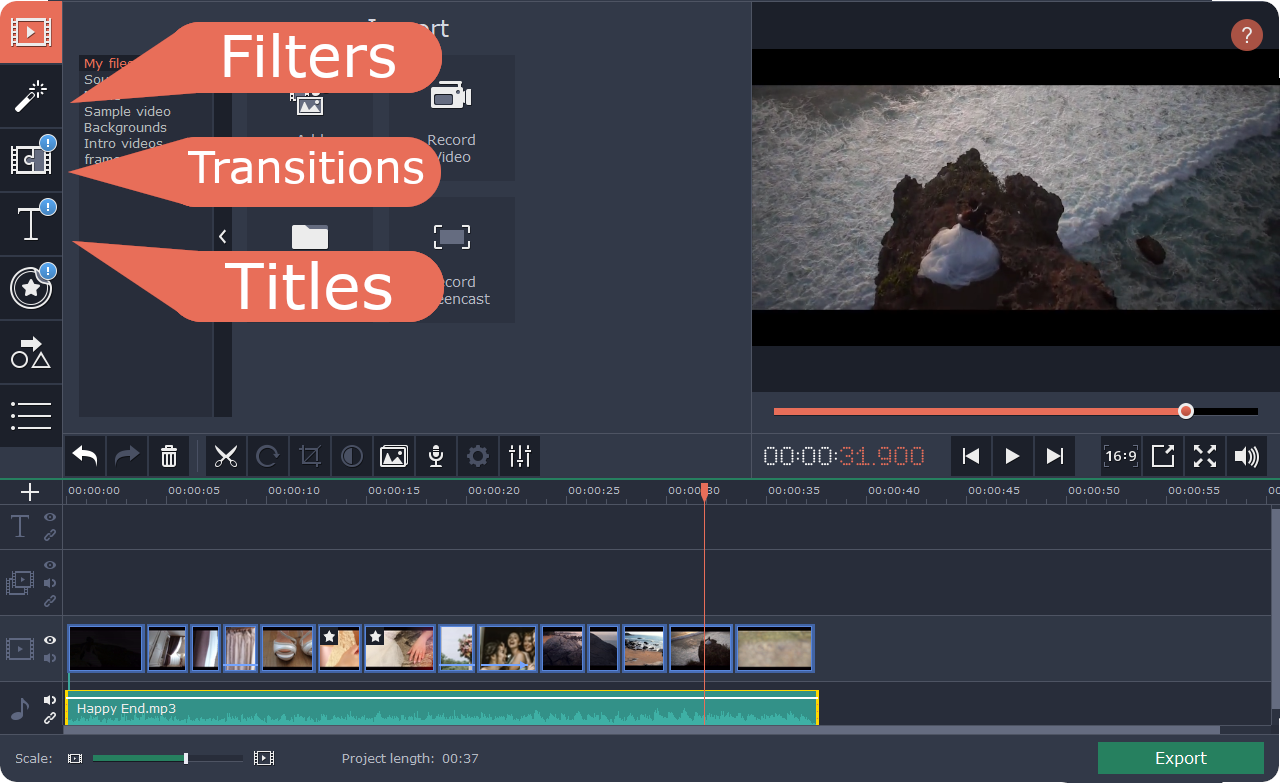The height and width of the screenshot is (783, 1280).
Task: Open the Filters panel with the magic wand icon
Action: 31,97
